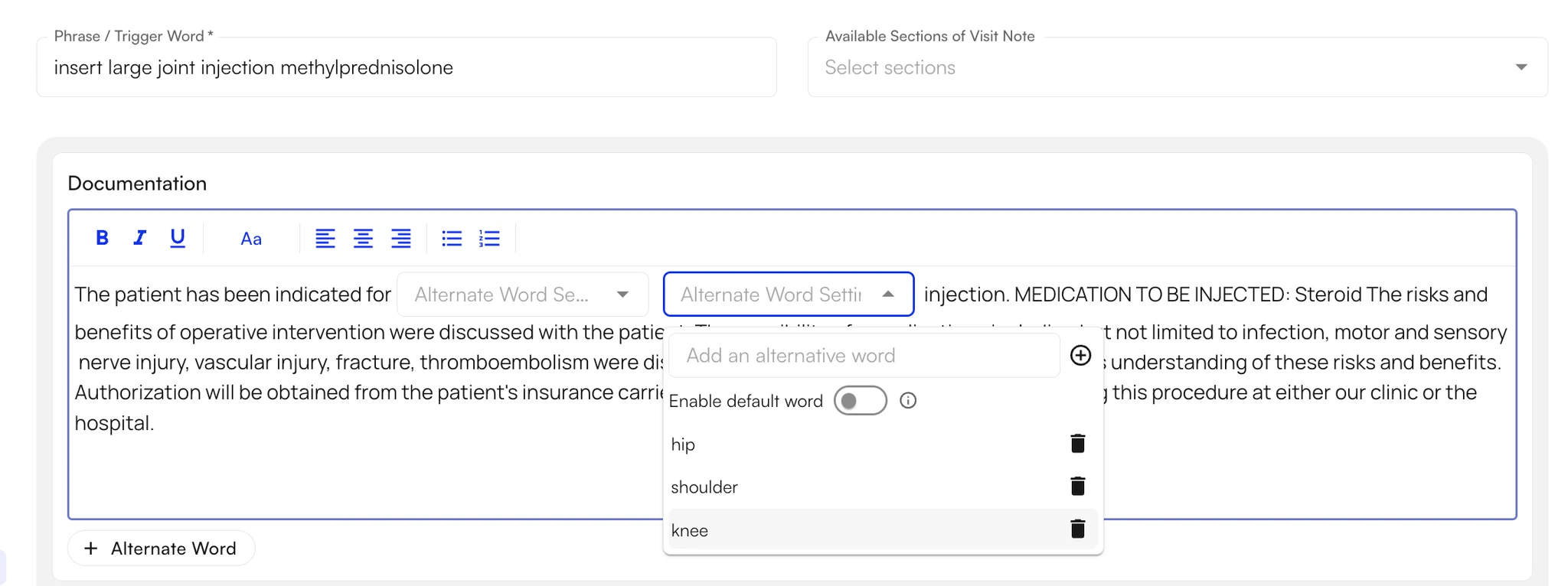The height and width of the screenshot is (586, 1568).
Task: Show info about default word option
Action: click(908, 401)
